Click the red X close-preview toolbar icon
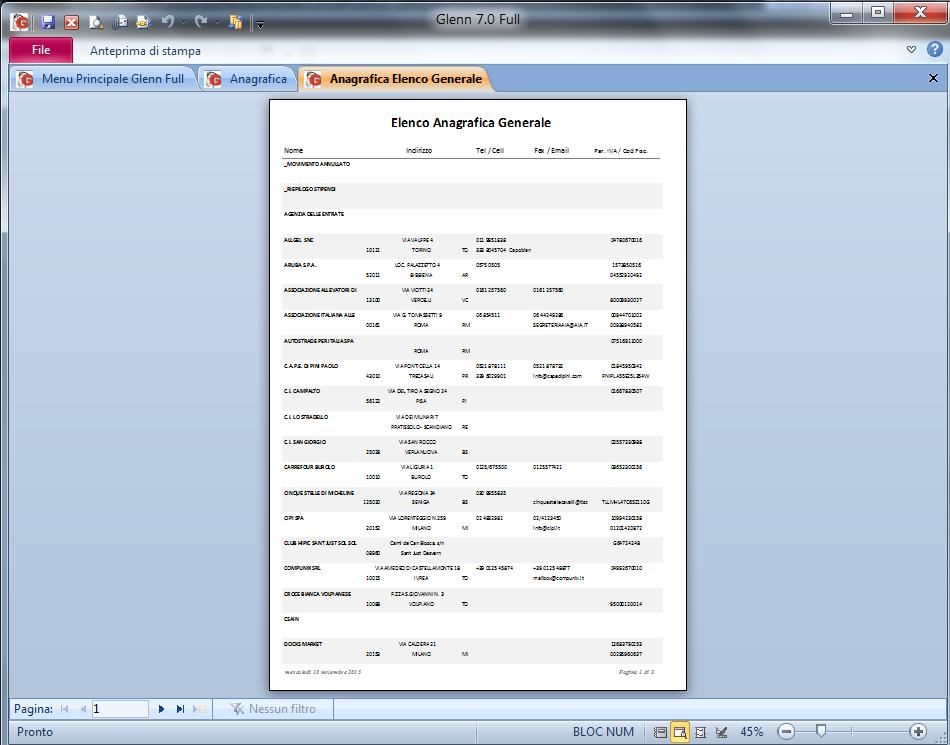Viewport: 950px width, 745px height. coord(71,22)
